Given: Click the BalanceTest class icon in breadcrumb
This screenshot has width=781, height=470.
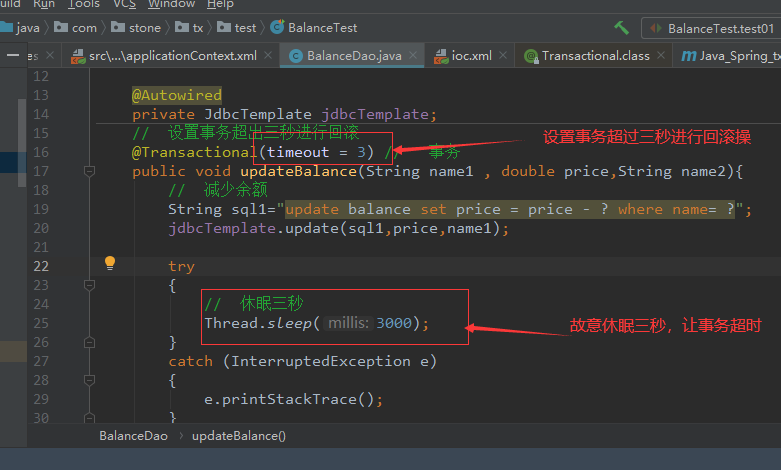Looking at the screenshot, I should point(277,27).
